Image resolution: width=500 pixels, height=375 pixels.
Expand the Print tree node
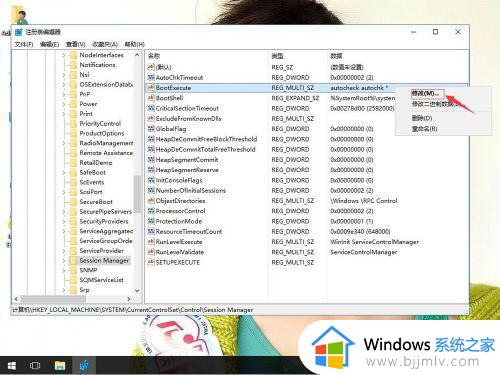64,114
